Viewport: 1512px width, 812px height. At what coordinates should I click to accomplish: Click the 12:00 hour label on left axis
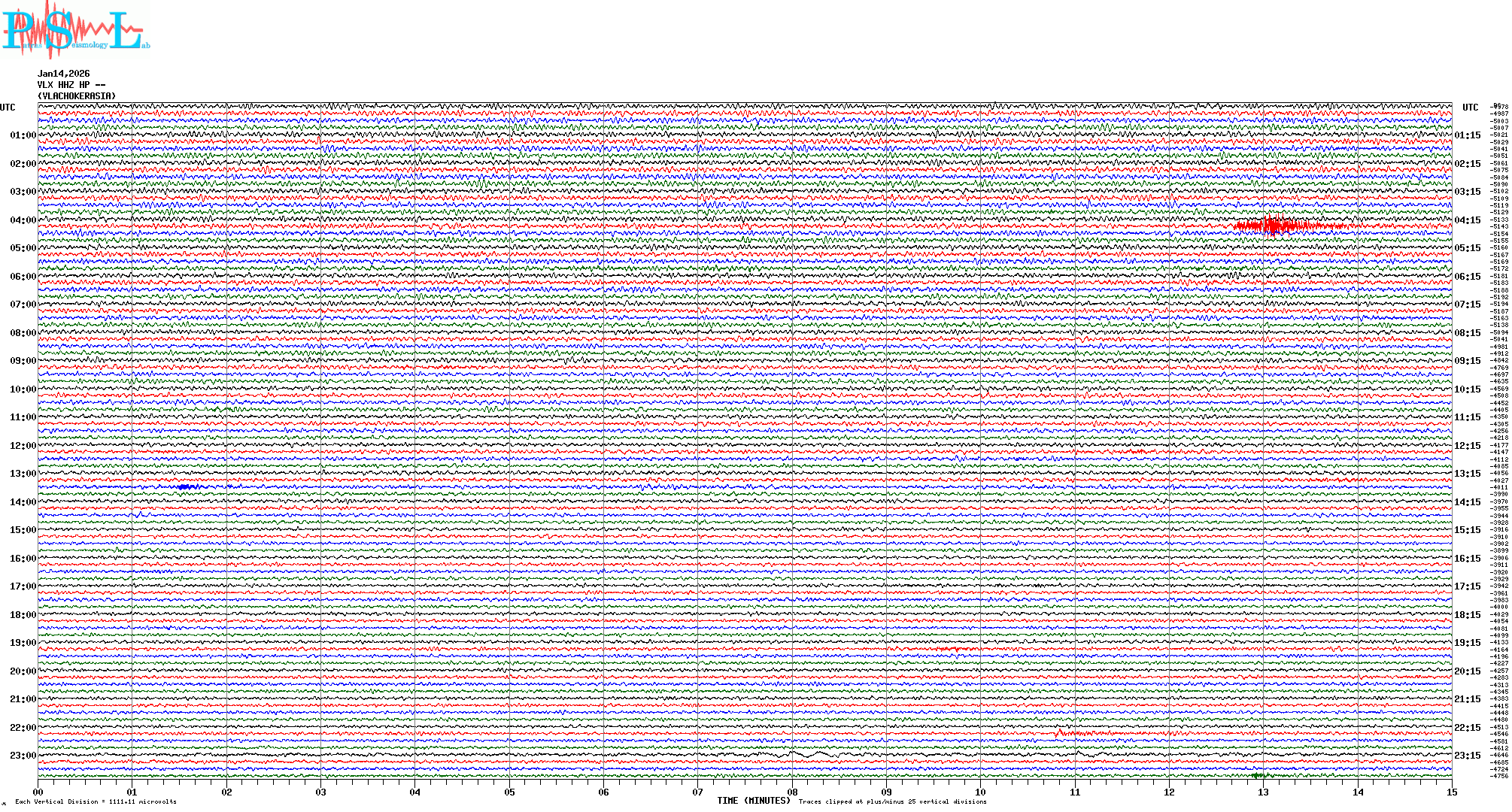(23, 446)
